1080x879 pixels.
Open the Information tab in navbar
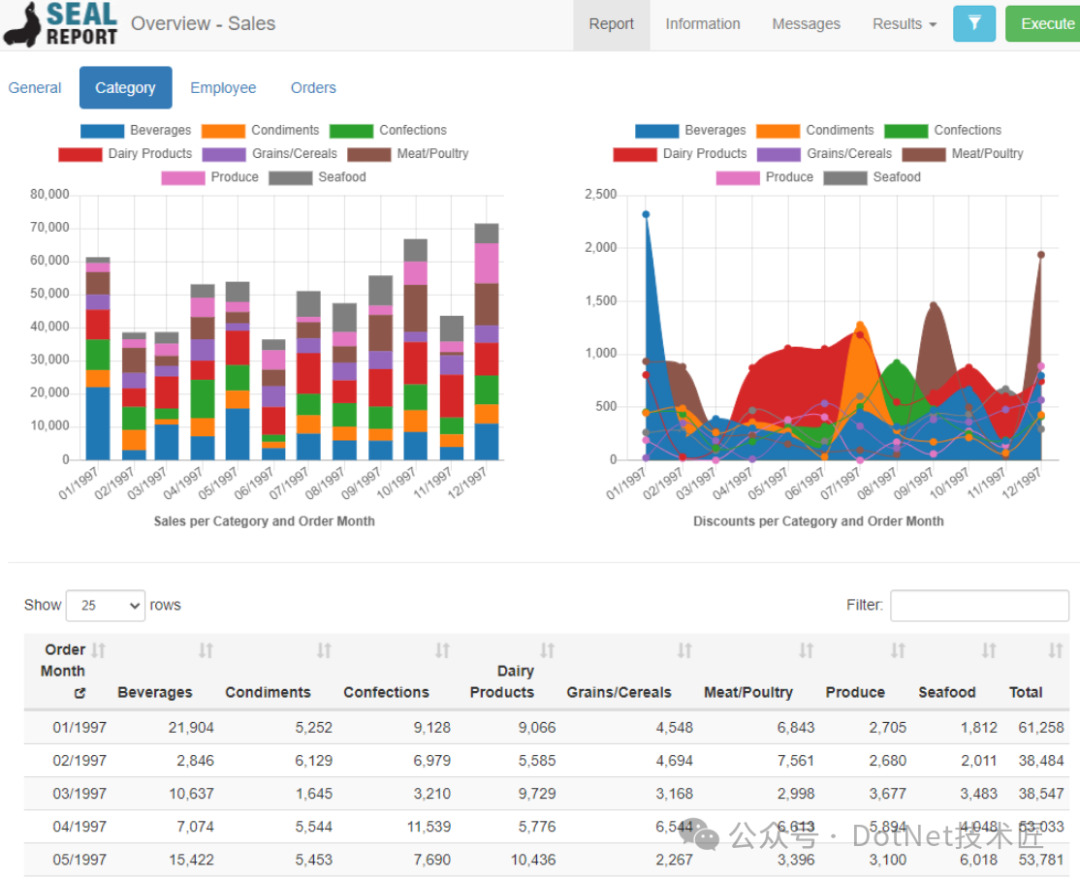(703, 24)
